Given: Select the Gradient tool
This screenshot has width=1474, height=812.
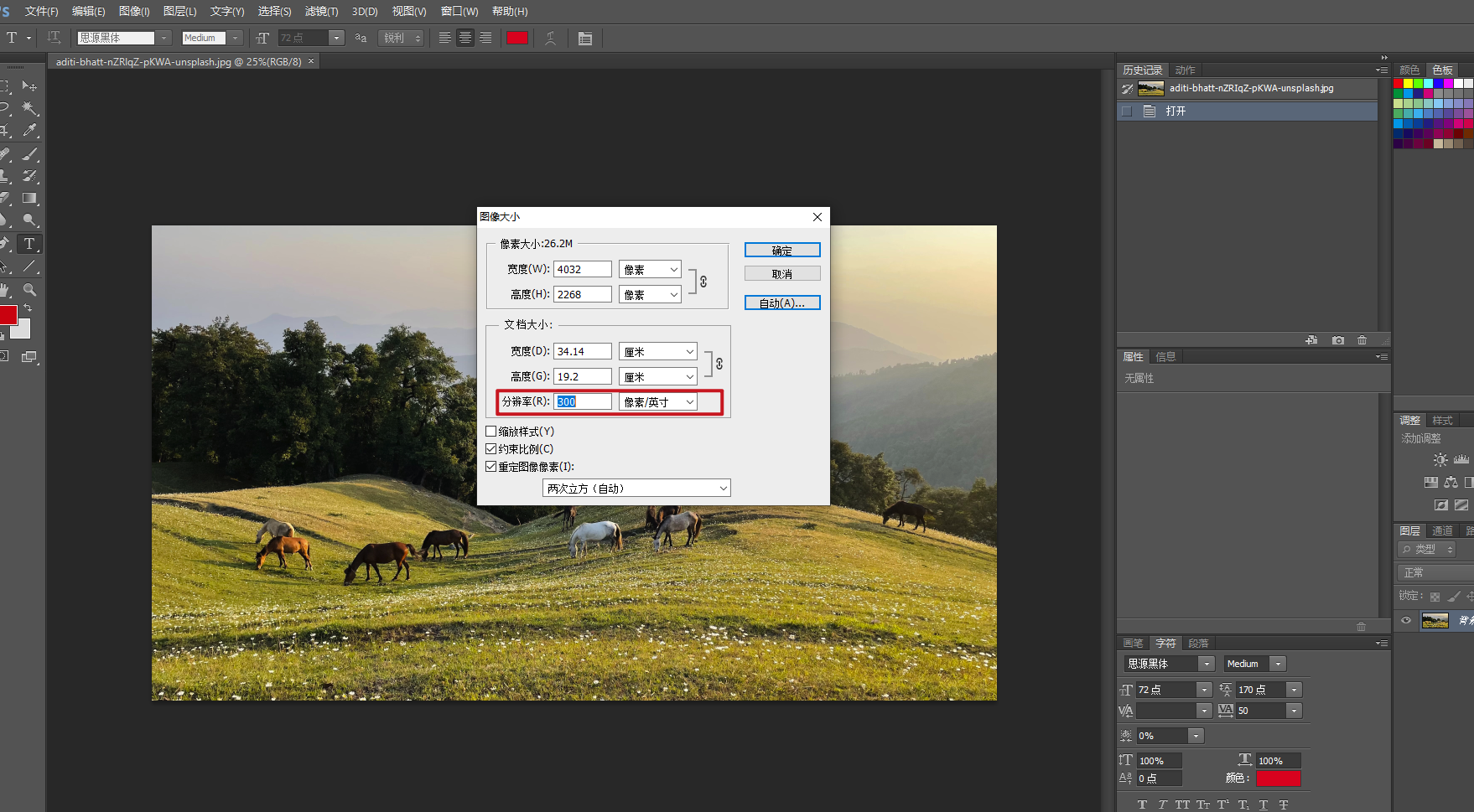Looking at the screenshot, I should [x=29, y=199].
